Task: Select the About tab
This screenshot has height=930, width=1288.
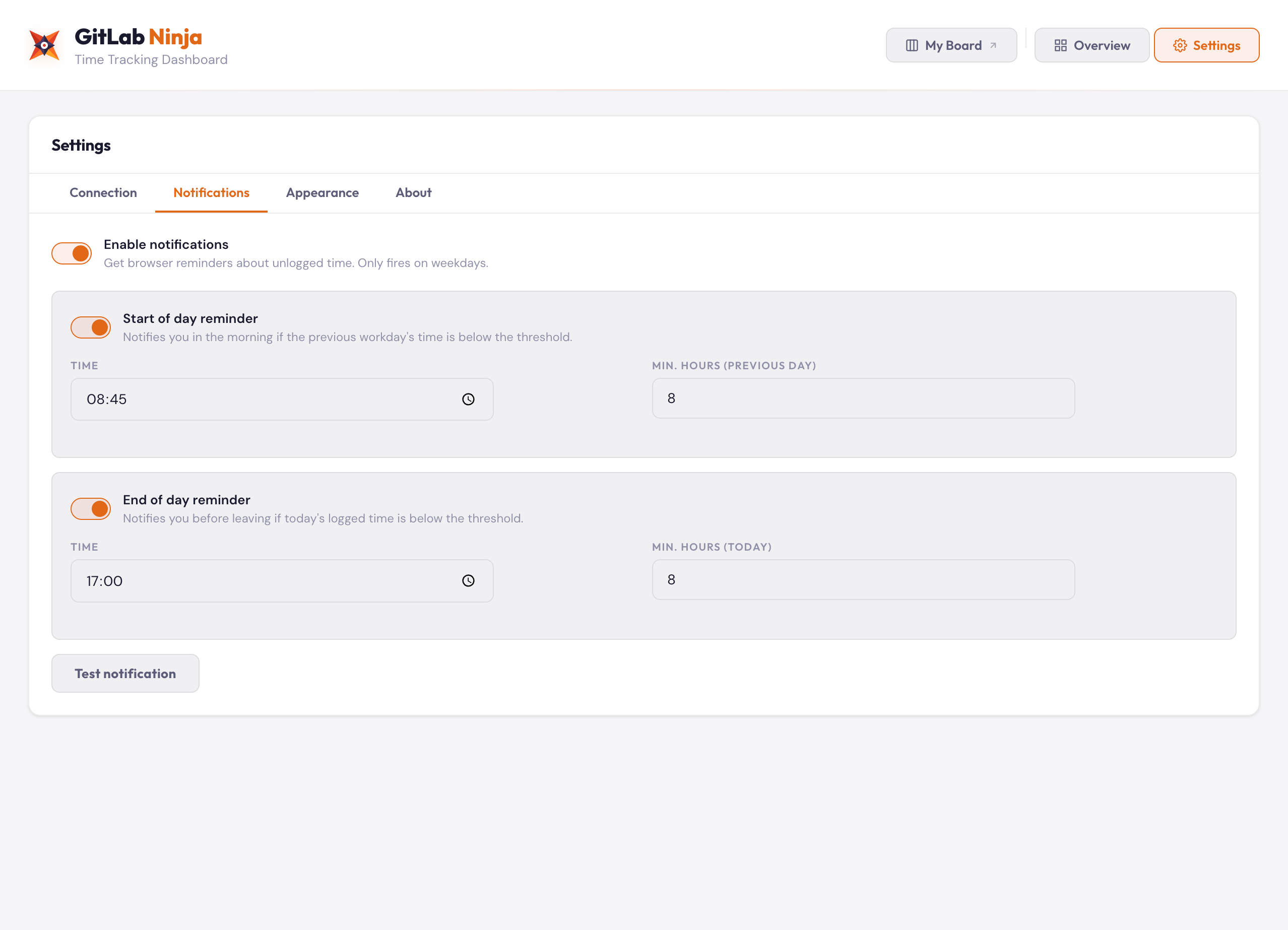Action: [x=413, y=192]
